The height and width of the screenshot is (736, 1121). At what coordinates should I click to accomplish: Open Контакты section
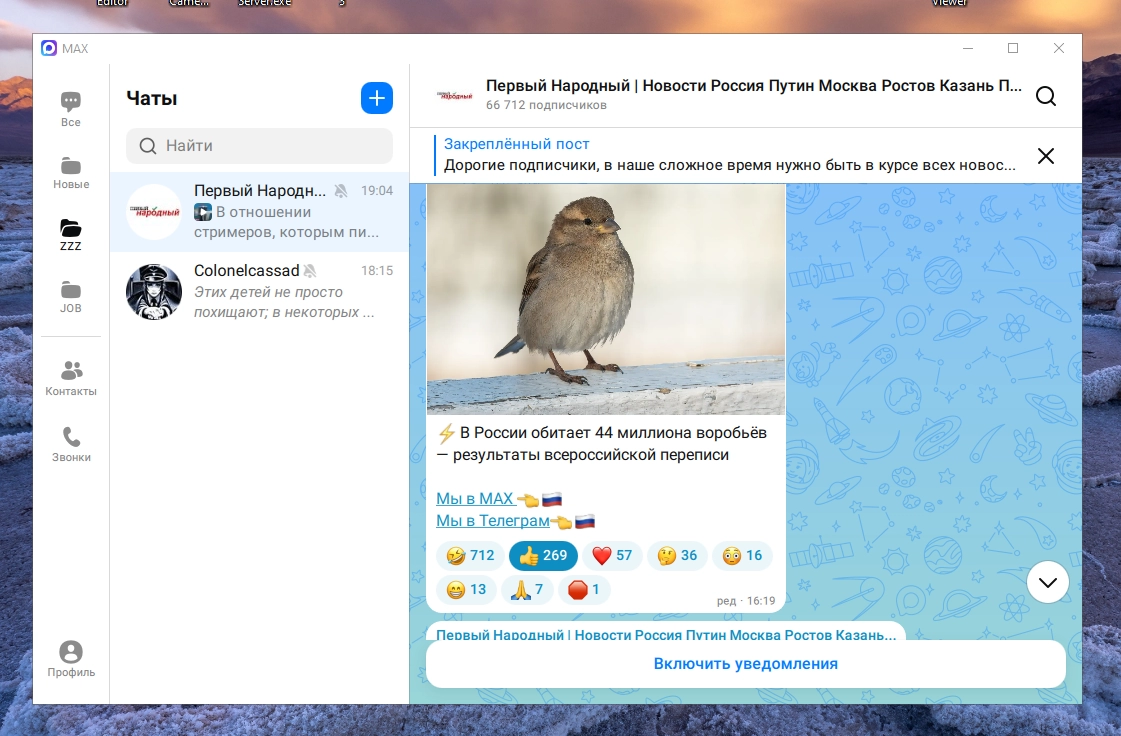[x=71, y=378]
